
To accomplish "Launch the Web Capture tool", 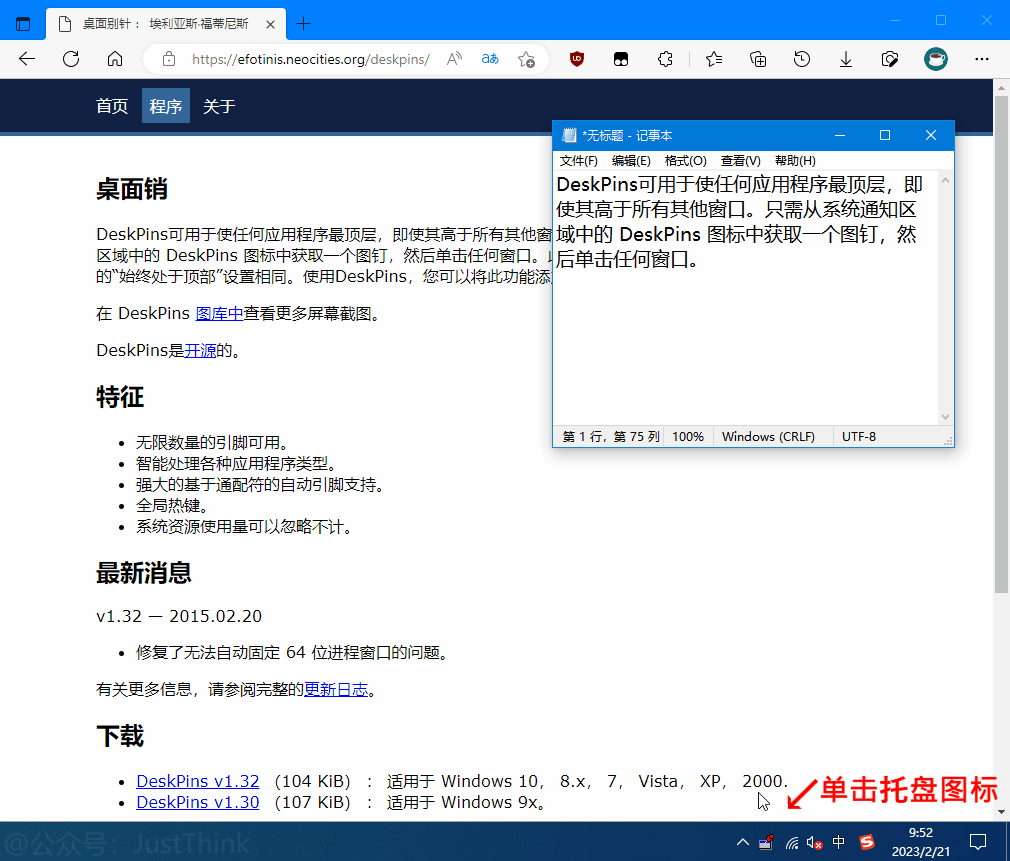I will (x=890, y=59).
